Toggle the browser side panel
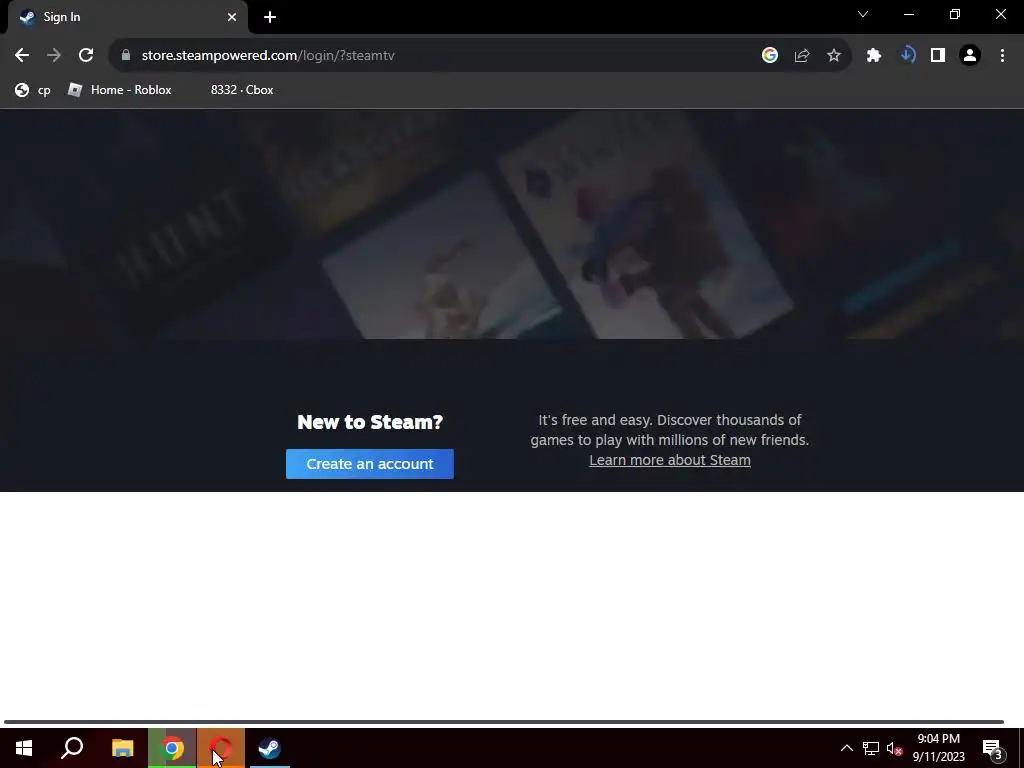1024x768 pixels. [x=938, y=56]
